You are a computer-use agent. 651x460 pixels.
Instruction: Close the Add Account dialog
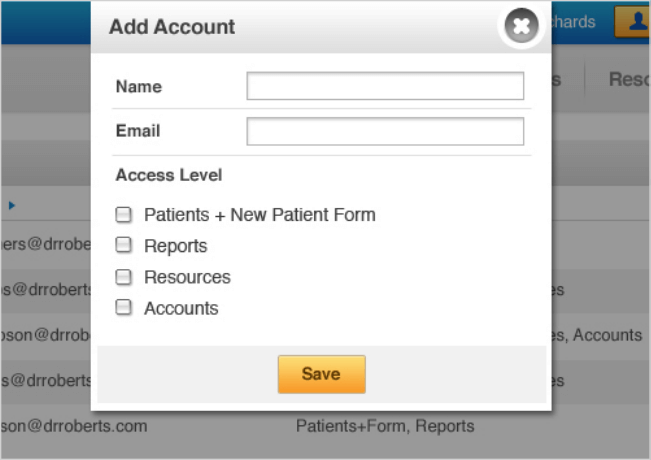tap(520, 26)
